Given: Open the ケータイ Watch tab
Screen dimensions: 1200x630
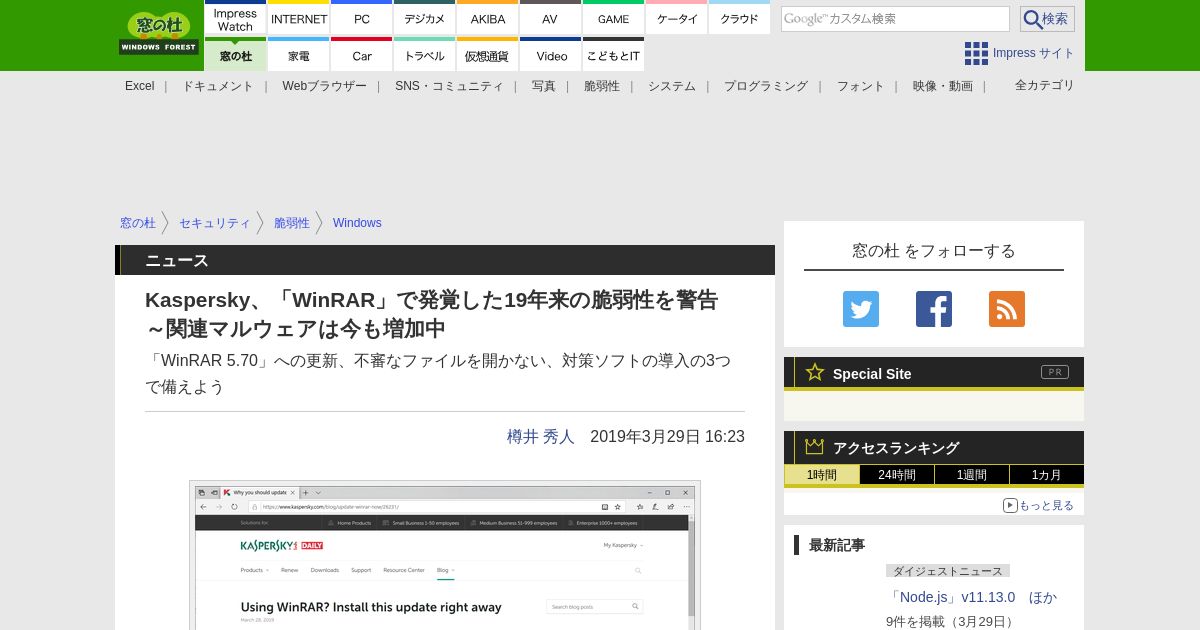Looking at the screenshot, I should (677, 18).
